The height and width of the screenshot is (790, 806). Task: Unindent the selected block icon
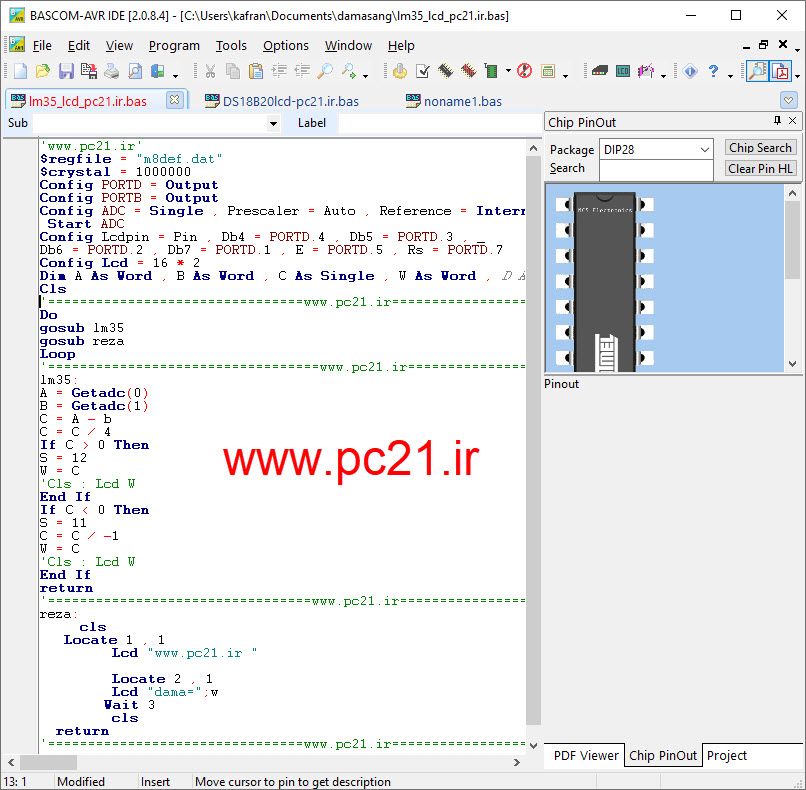pyautogui.click(x=302, y=71)
